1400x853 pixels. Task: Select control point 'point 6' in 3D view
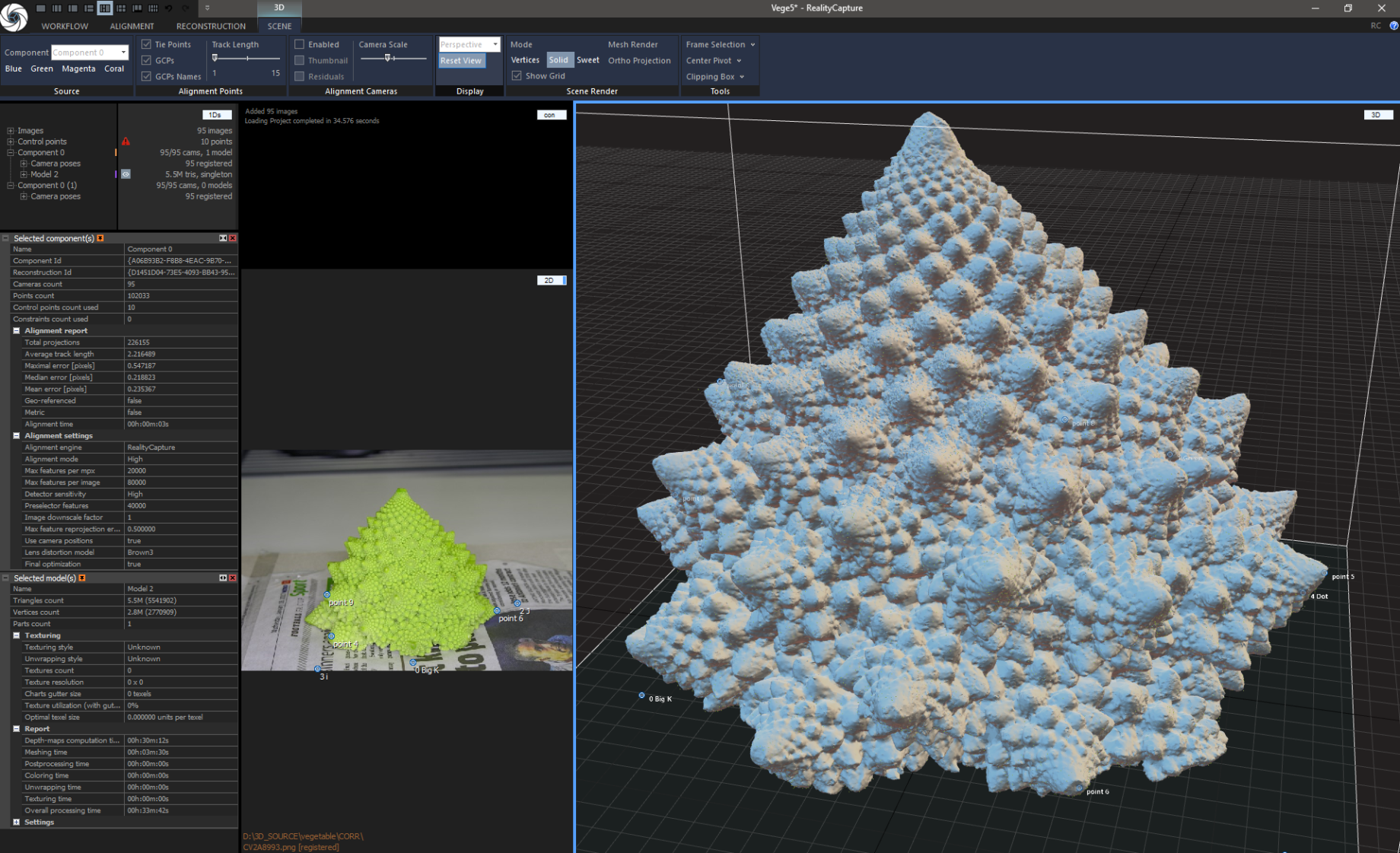coord(1079,789)
